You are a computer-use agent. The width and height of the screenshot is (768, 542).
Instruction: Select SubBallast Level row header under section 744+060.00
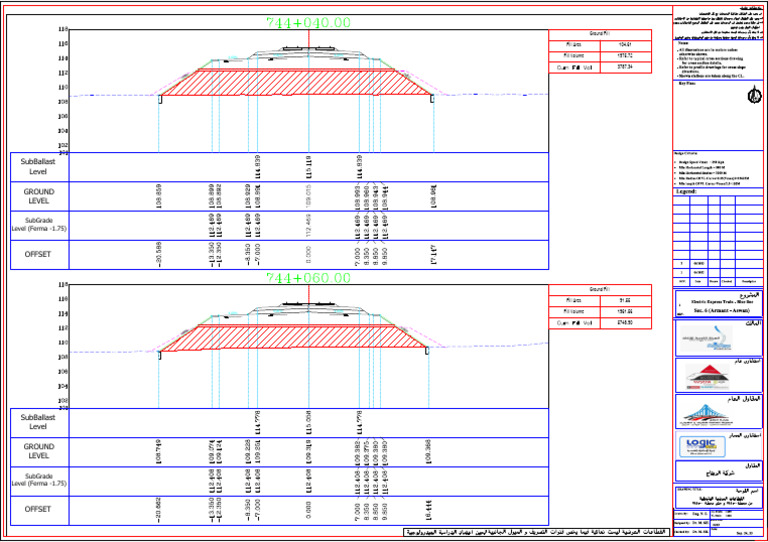point(38,422)
